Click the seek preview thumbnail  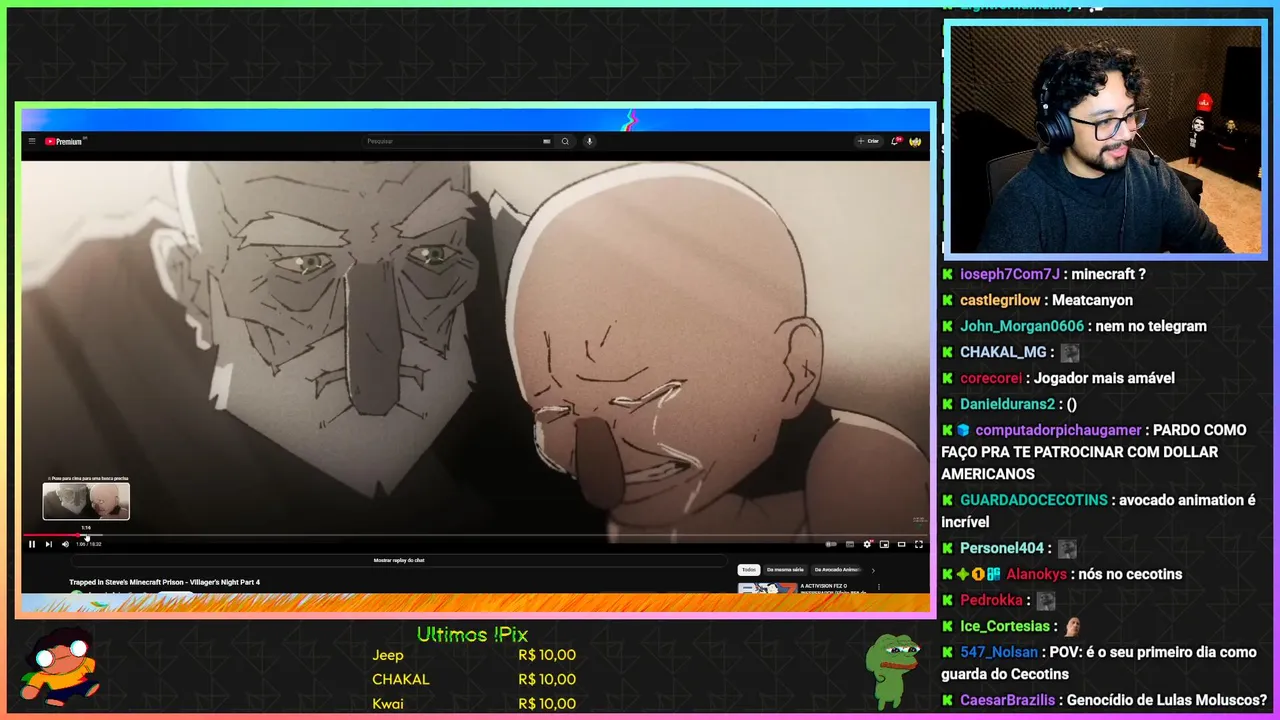click(86, 501)
